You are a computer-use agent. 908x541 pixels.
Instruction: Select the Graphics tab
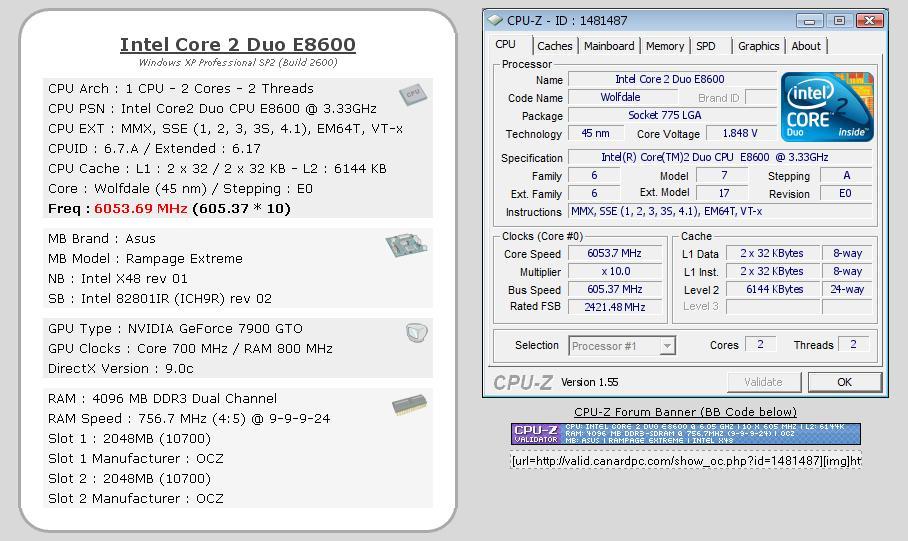pyautogui.click(x=758, y=46)
